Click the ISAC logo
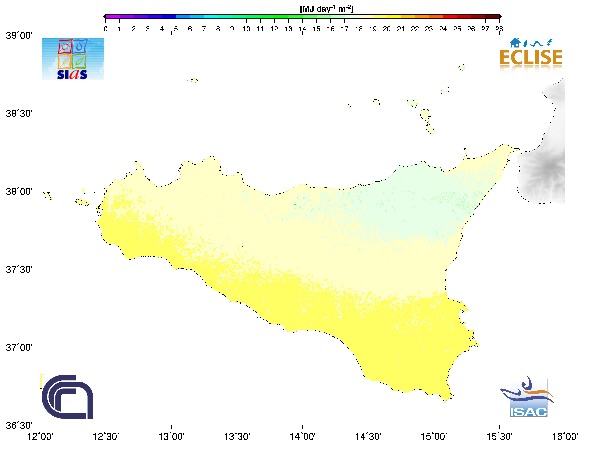This screenshot has width=600, height=450. click(x=528, y=397)
